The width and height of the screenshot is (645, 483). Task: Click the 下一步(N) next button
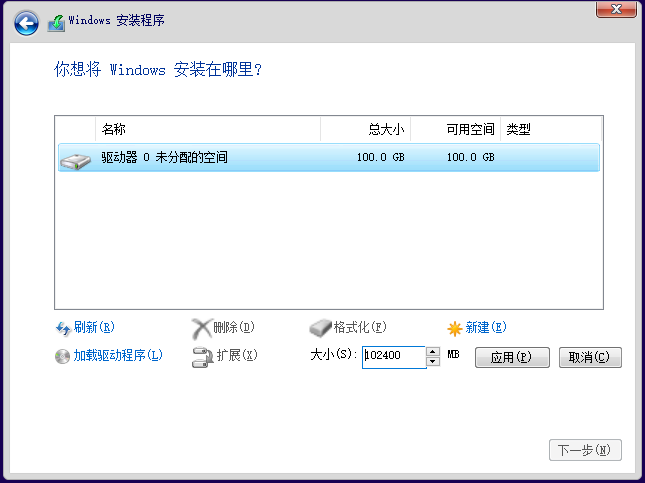coord(585,450)
